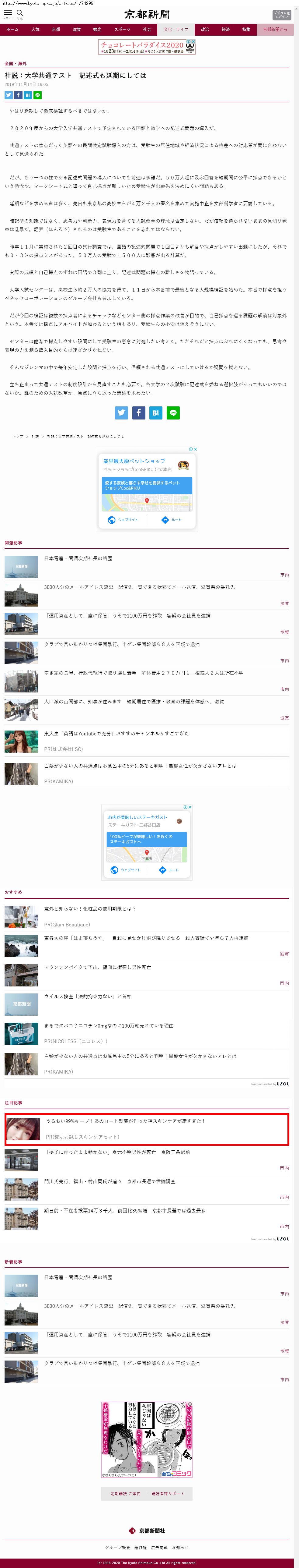Click 社説 breadcrumb link
This screenshot has height=1568, width=299.
click(35, 437)
